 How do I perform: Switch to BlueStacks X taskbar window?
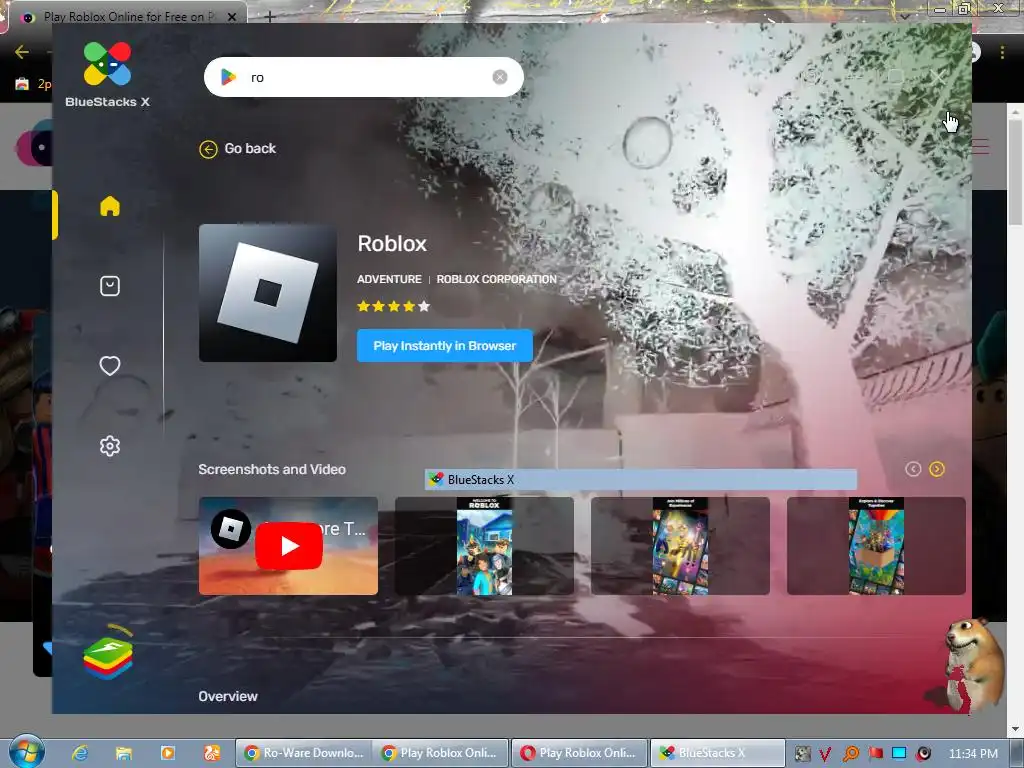(x=717, y=753)
